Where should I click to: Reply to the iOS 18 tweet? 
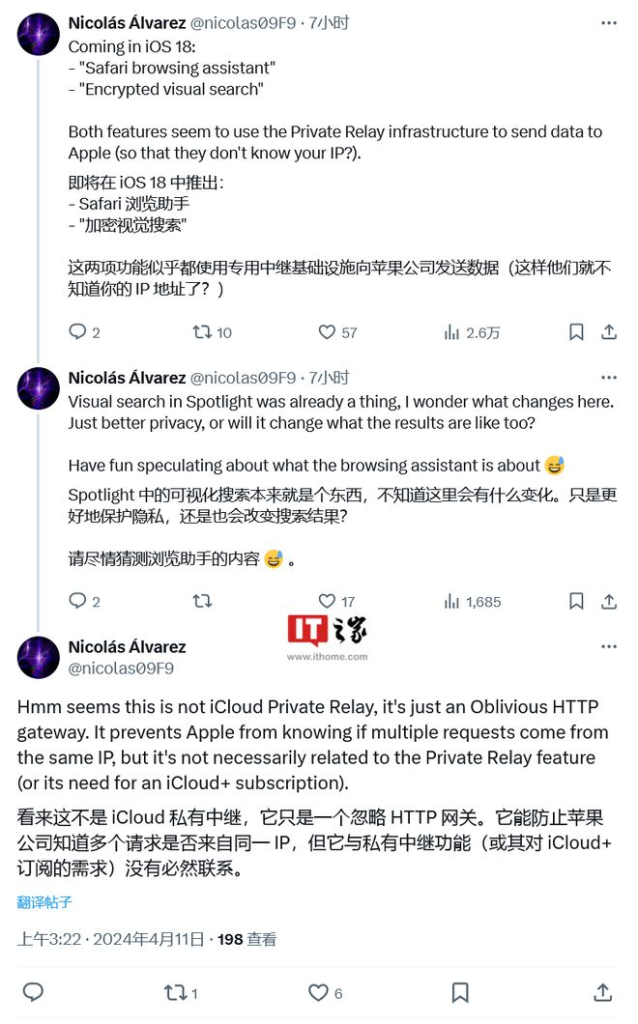(84, 332)
